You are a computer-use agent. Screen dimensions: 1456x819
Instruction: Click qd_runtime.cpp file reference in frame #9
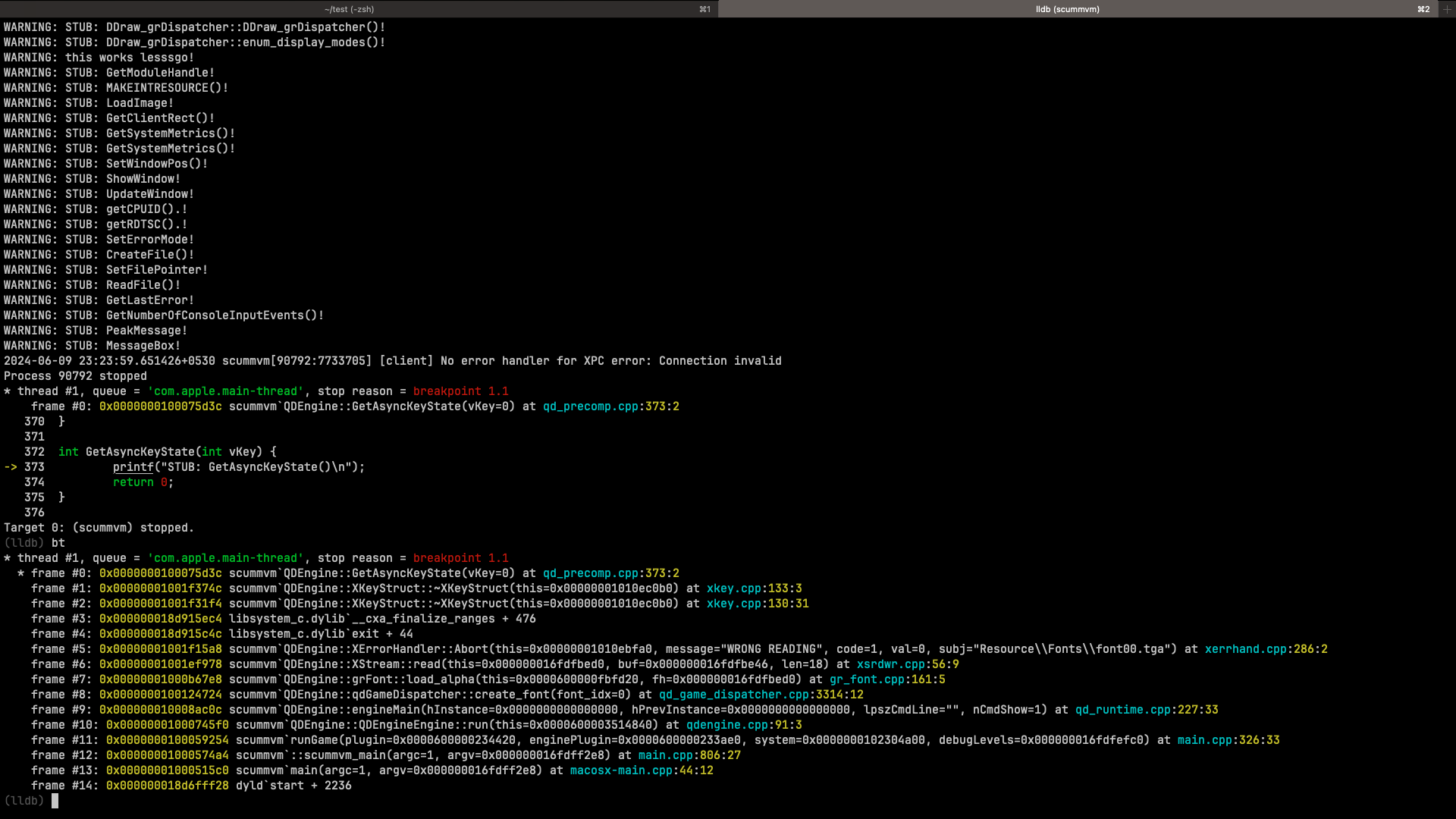click(x=1122, y=710)
